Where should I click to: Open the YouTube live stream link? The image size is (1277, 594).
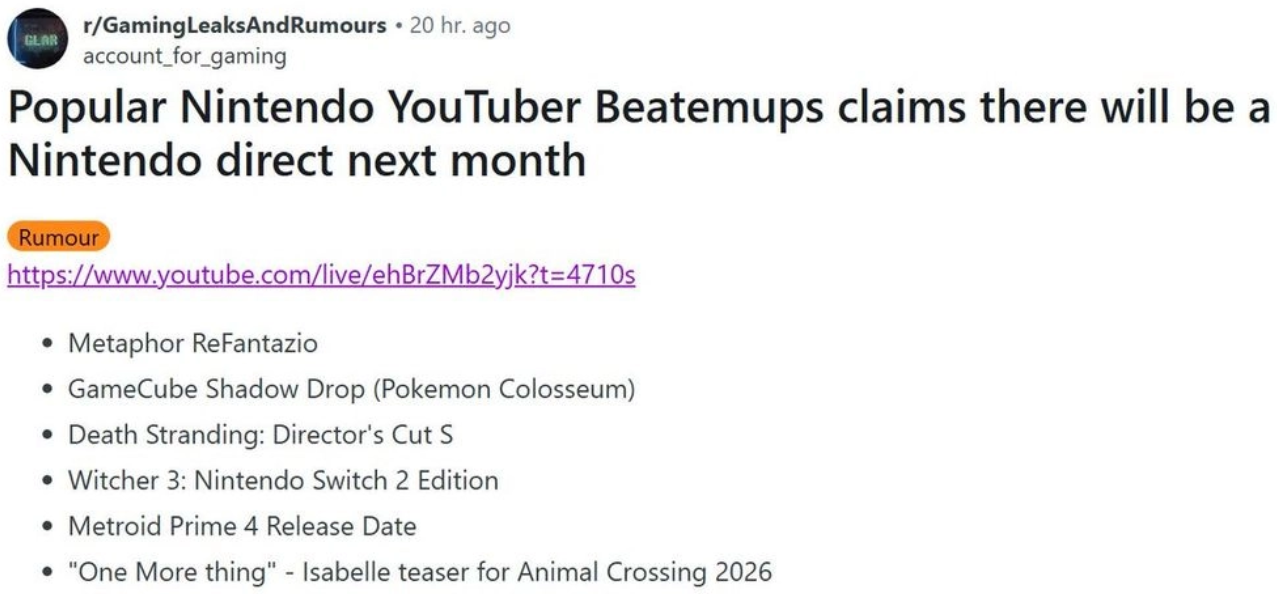tap(321, 274)
